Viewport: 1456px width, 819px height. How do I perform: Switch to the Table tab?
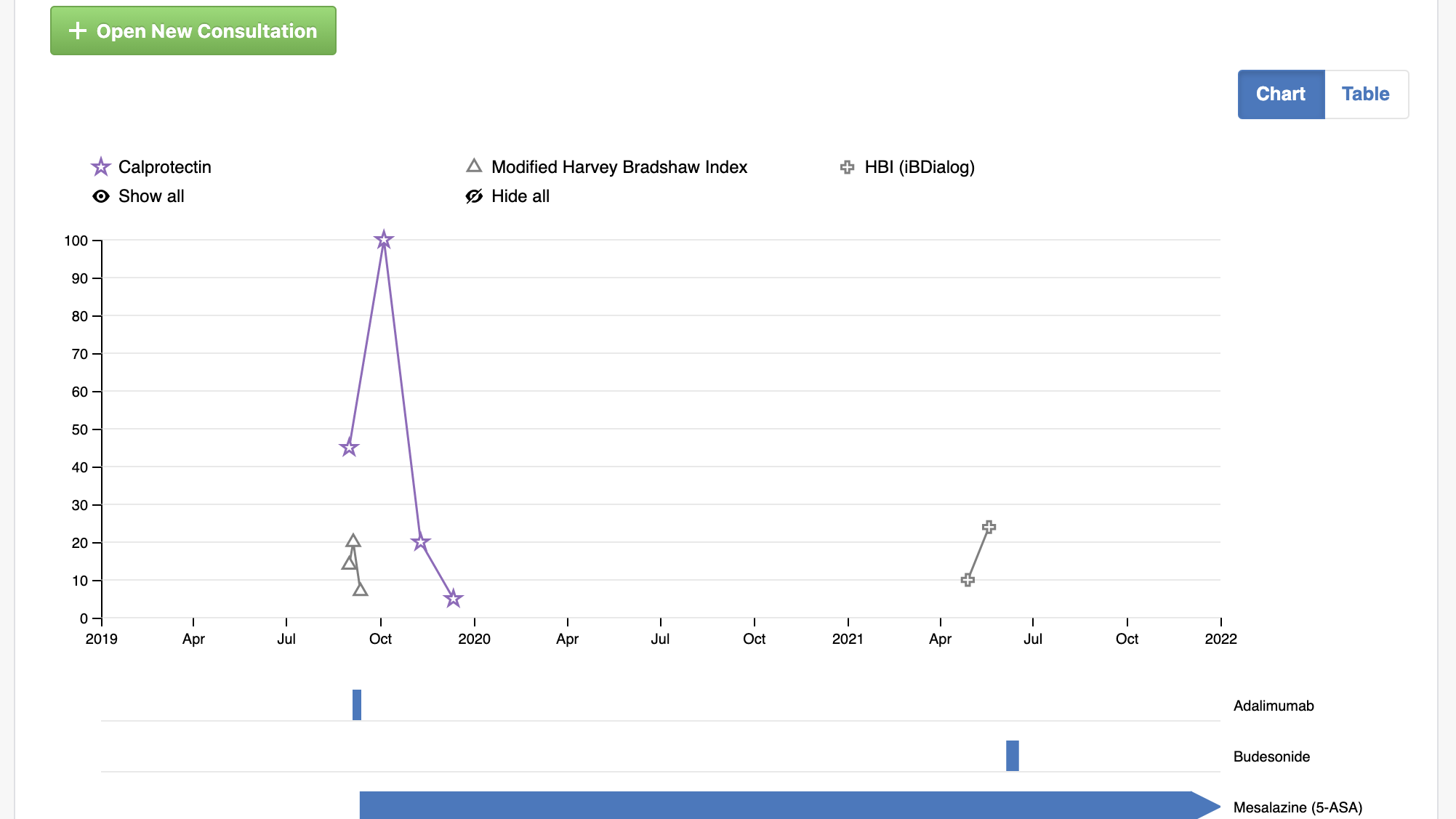(1365, 94)
